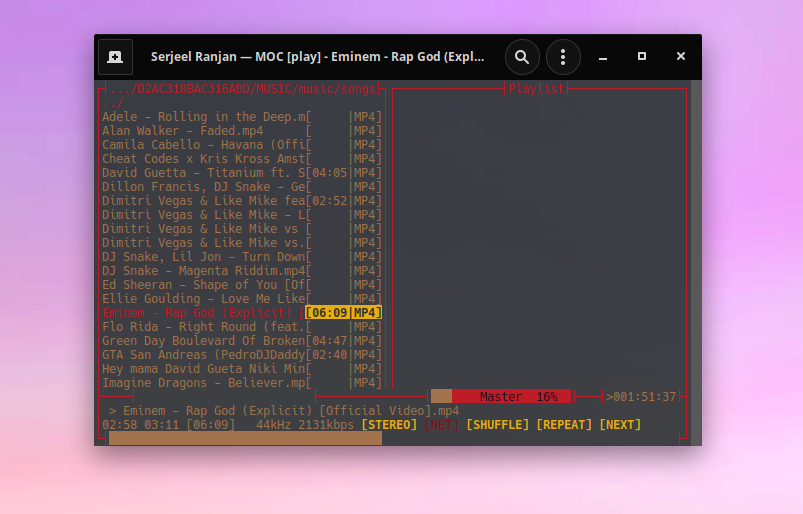The image size is (803, 514).
Task: Click the music/songs directory path header
Action: (242, 89)
